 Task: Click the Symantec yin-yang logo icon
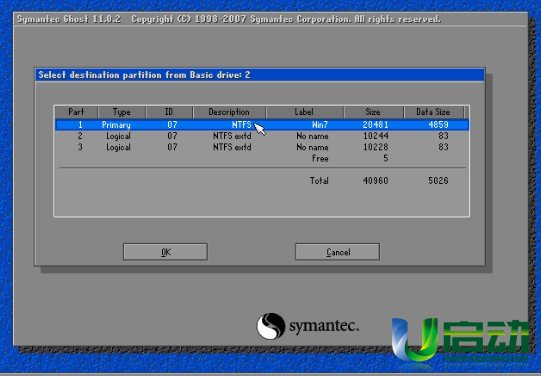point(271,326)
